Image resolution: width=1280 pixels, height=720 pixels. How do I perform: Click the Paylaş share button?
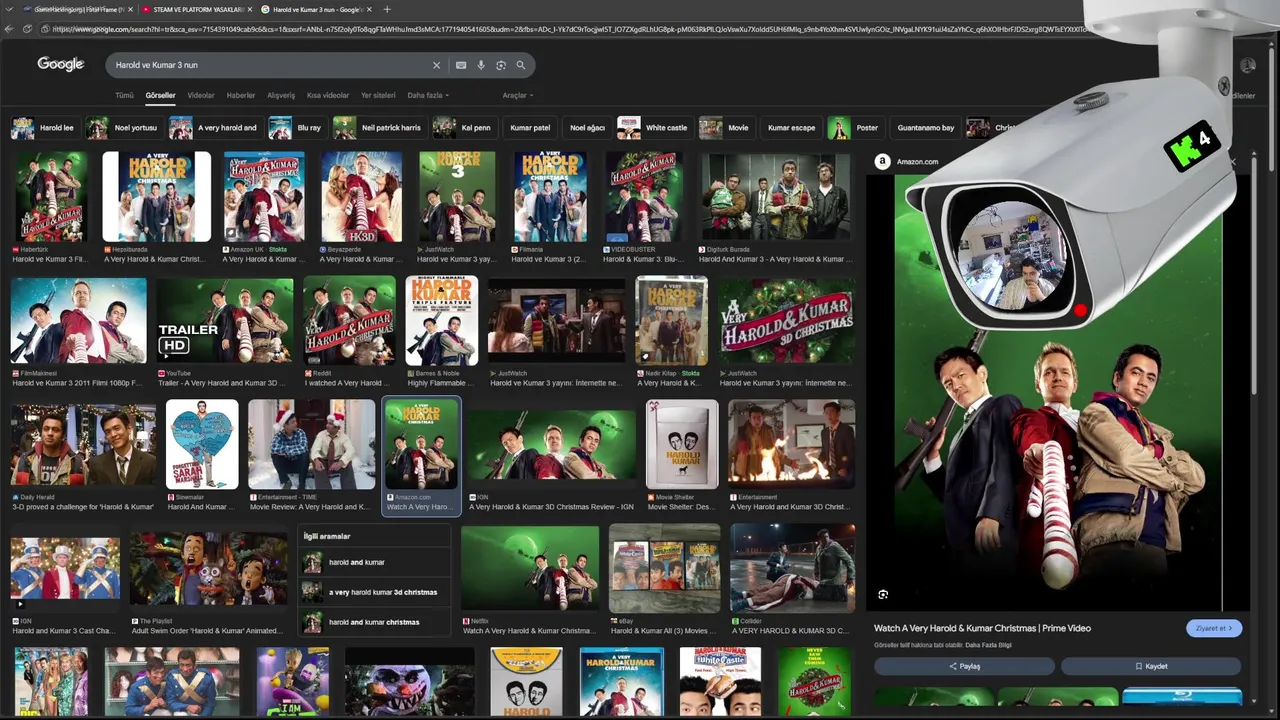(x=964, y=666)
